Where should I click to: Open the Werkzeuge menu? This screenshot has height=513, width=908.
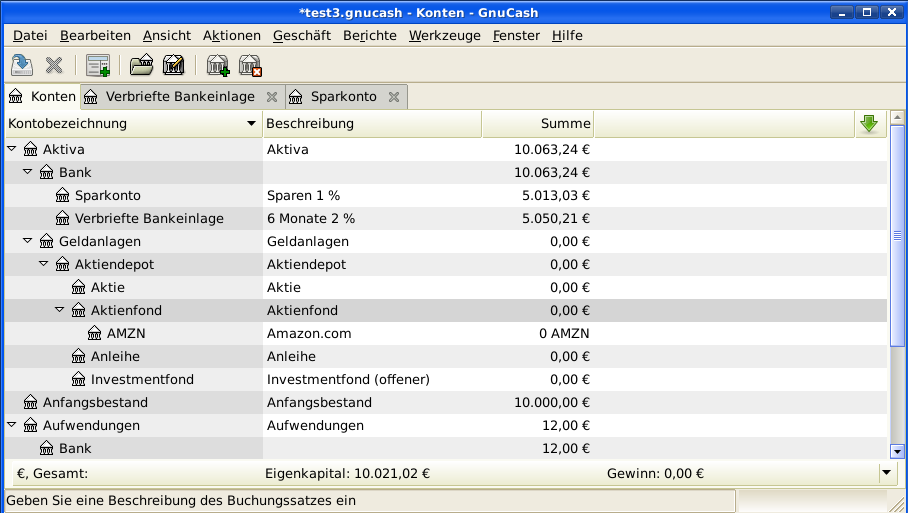(x=444, y=35)
